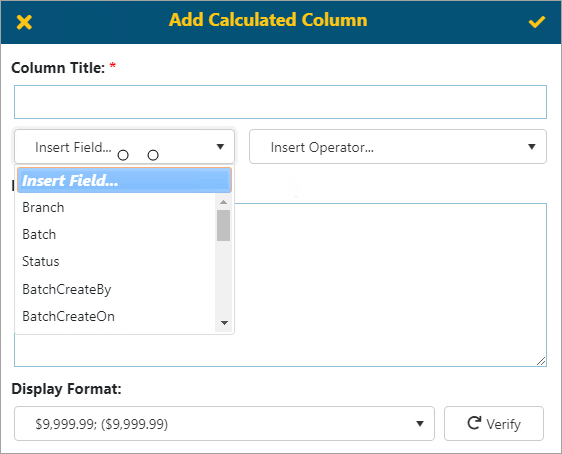Click the field list scrollbar thumb
Screen dimensions: 562x454
[223, 225]
